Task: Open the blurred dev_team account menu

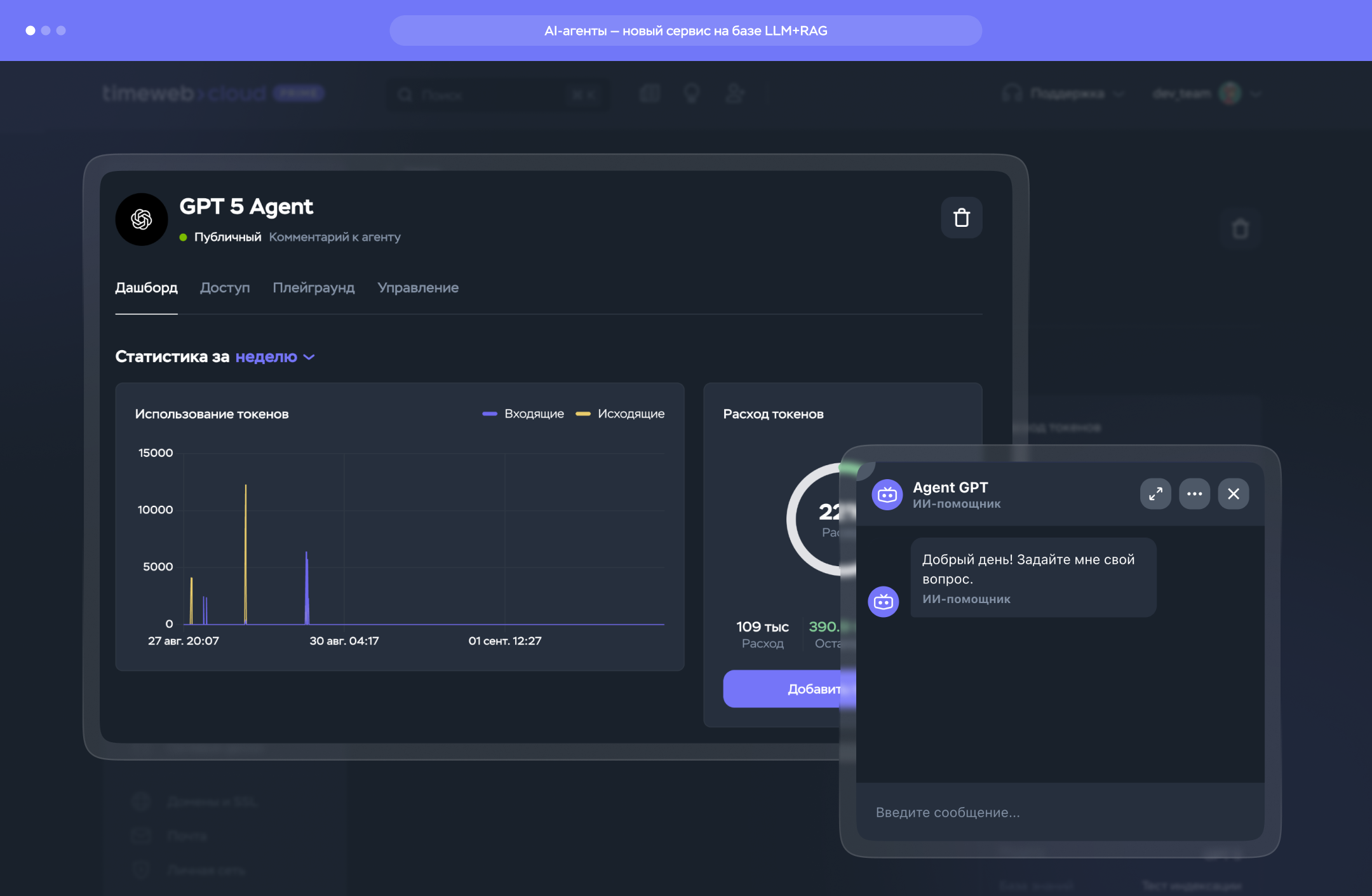Action: 1207,94
